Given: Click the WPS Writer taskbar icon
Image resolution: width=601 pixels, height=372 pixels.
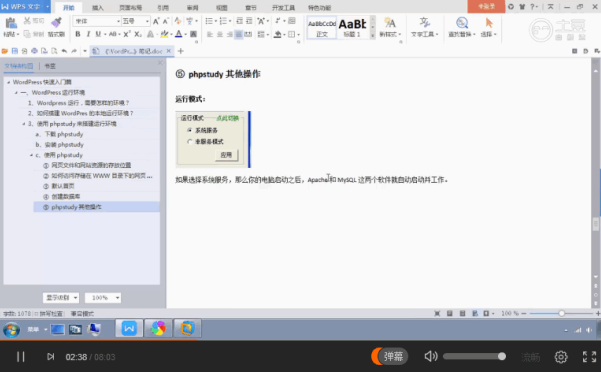Looking at the screenshot, I should [x=129, y=328].
